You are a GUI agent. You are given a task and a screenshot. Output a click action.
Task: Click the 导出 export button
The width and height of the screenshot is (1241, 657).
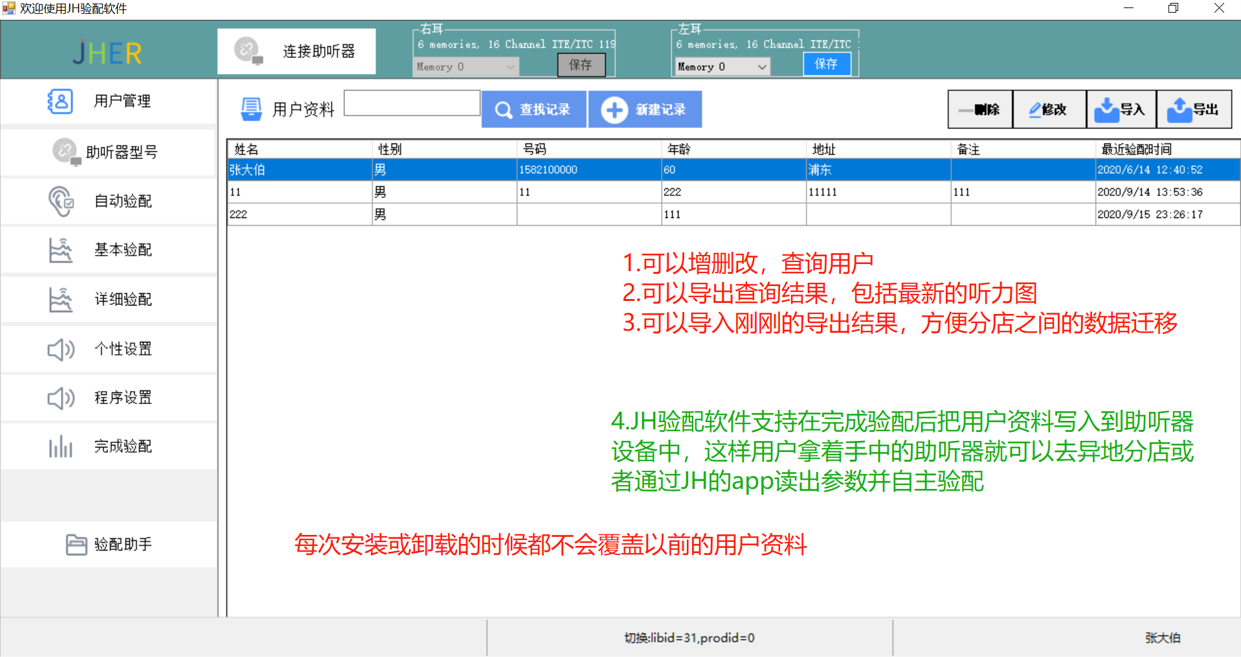tap(1193, 110)
